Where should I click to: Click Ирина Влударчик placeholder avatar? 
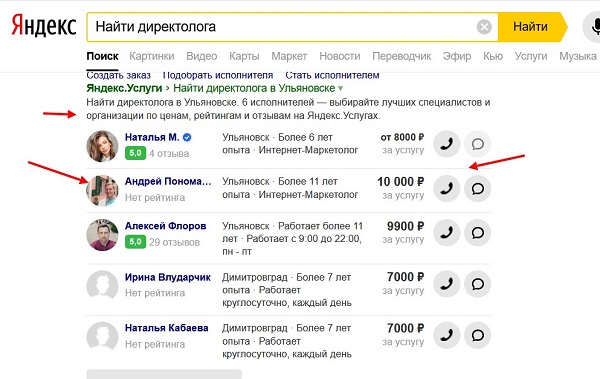[x=102, y=286]
